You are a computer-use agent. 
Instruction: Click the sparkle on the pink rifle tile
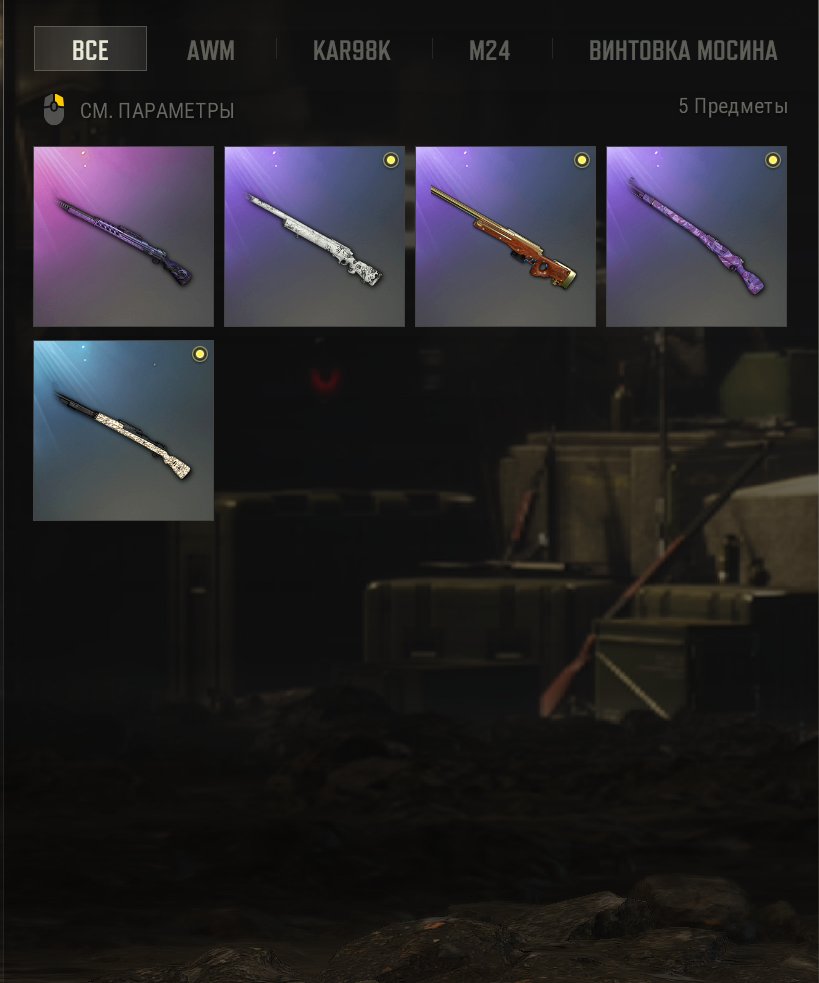click(83, 154)
